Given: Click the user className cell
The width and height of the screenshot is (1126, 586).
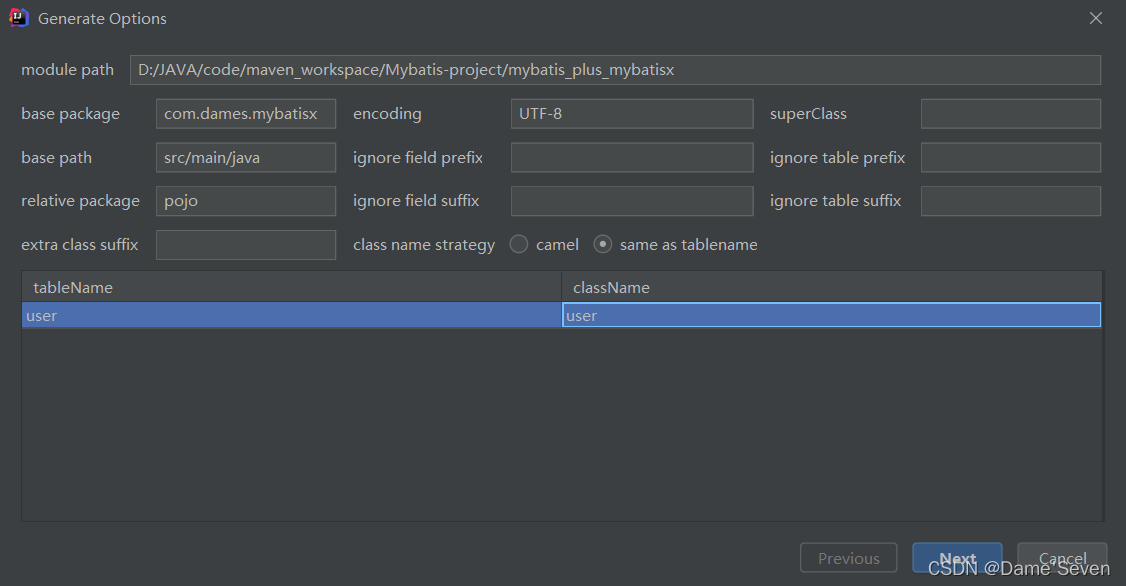Looking at the screenshot, I should pyautogui.click(x=832, y=315).
